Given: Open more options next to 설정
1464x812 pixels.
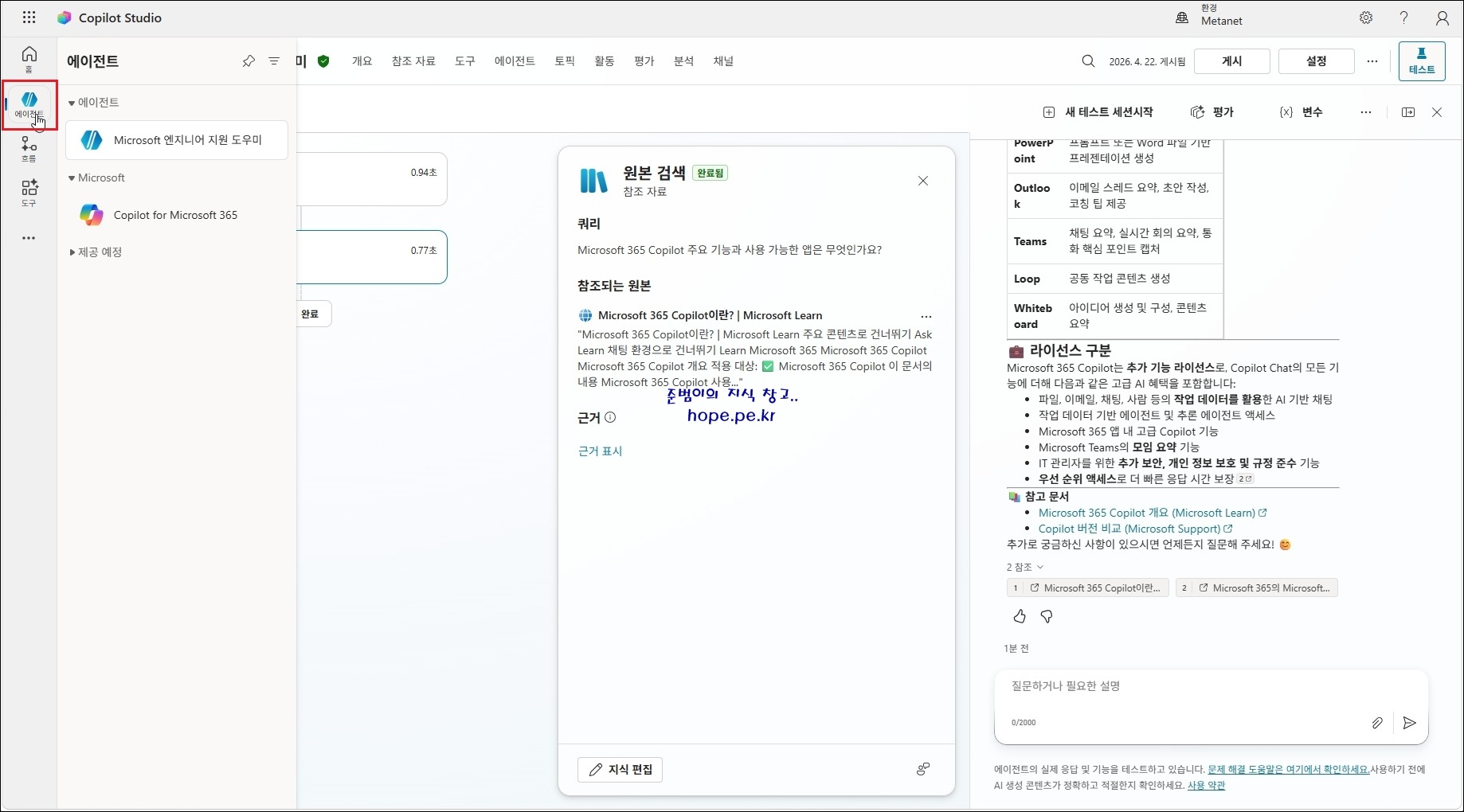Looking at the screenshot, I should (x=1372, y=61).
